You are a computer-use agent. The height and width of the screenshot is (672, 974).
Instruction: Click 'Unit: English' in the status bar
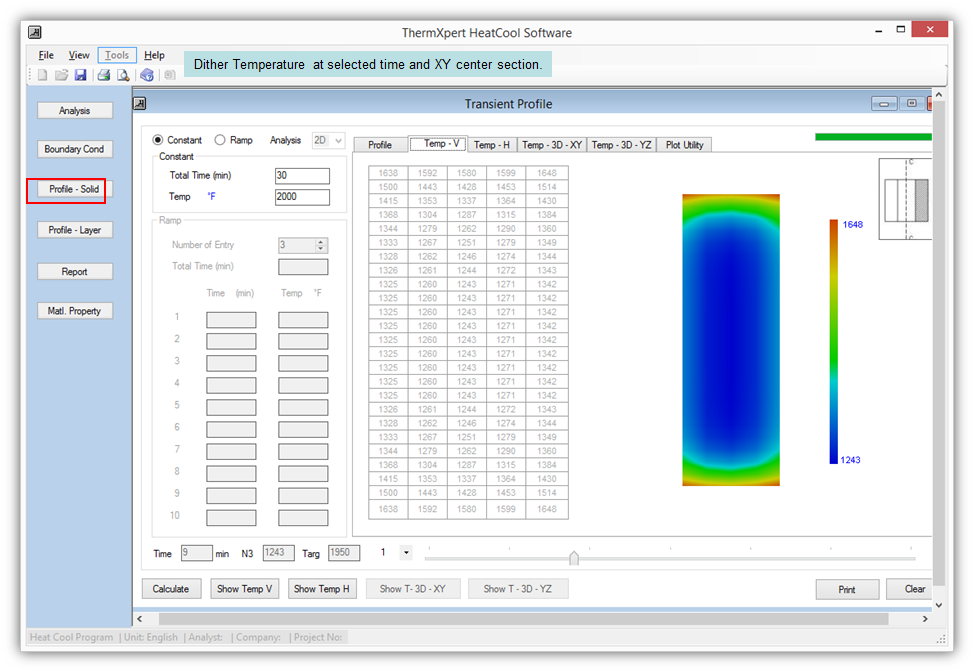tap(151, 637)
